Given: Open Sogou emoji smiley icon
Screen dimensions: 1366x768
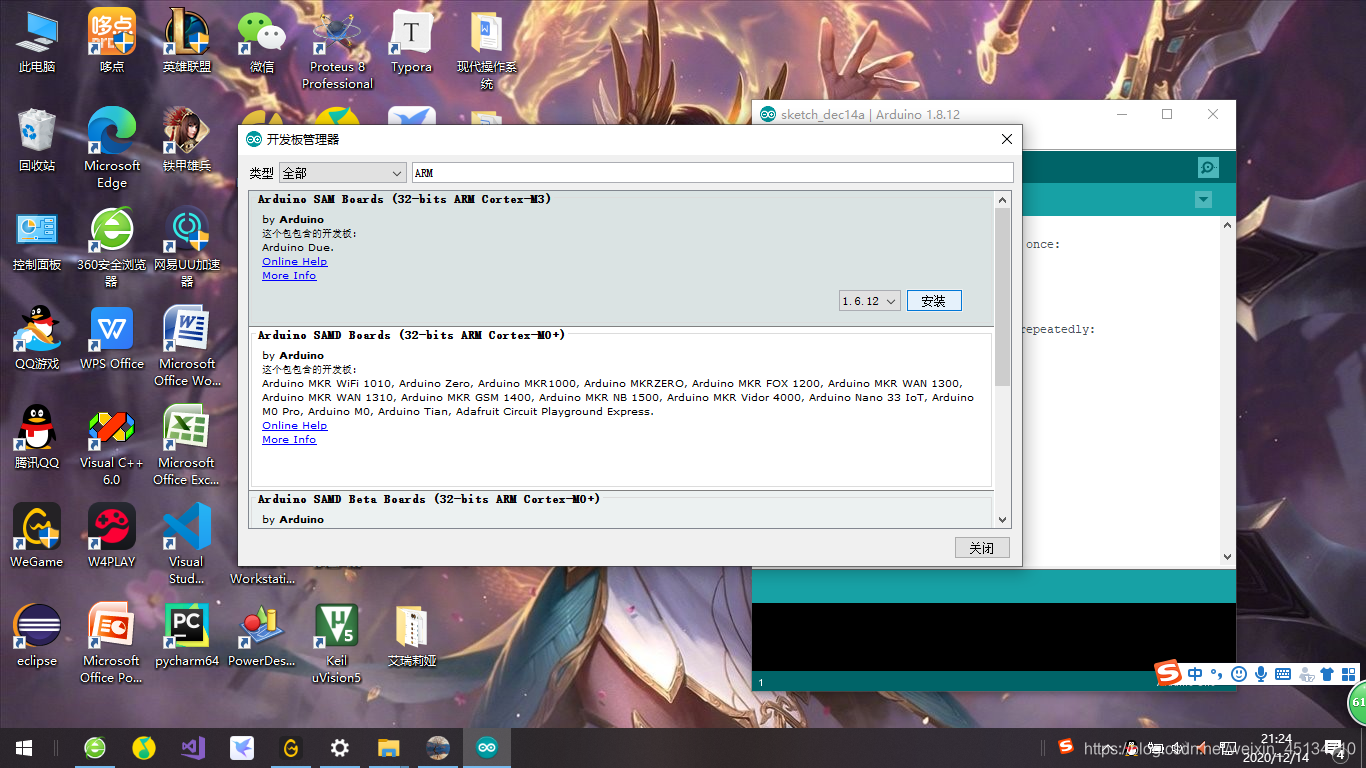Looking at the screenshot, I should coord(1239,674).
